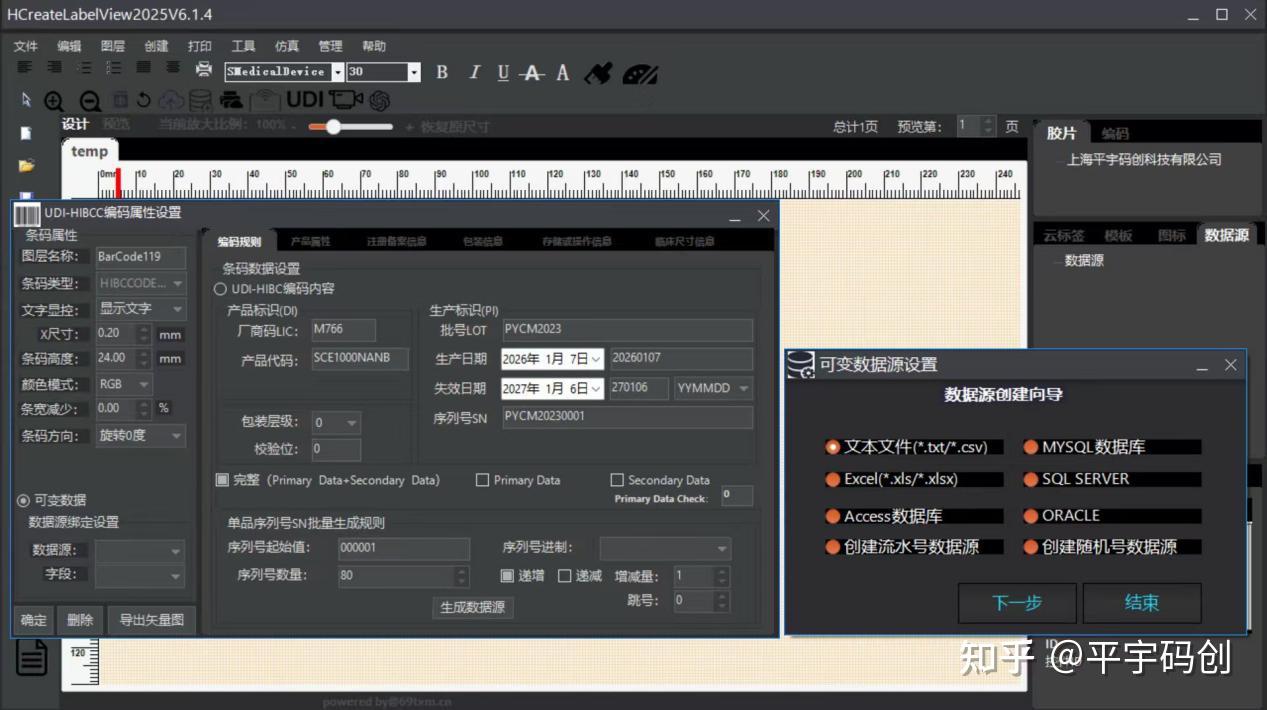Check the Primary Data checkbox
The image size is (1267, 710).
point(483,480)
